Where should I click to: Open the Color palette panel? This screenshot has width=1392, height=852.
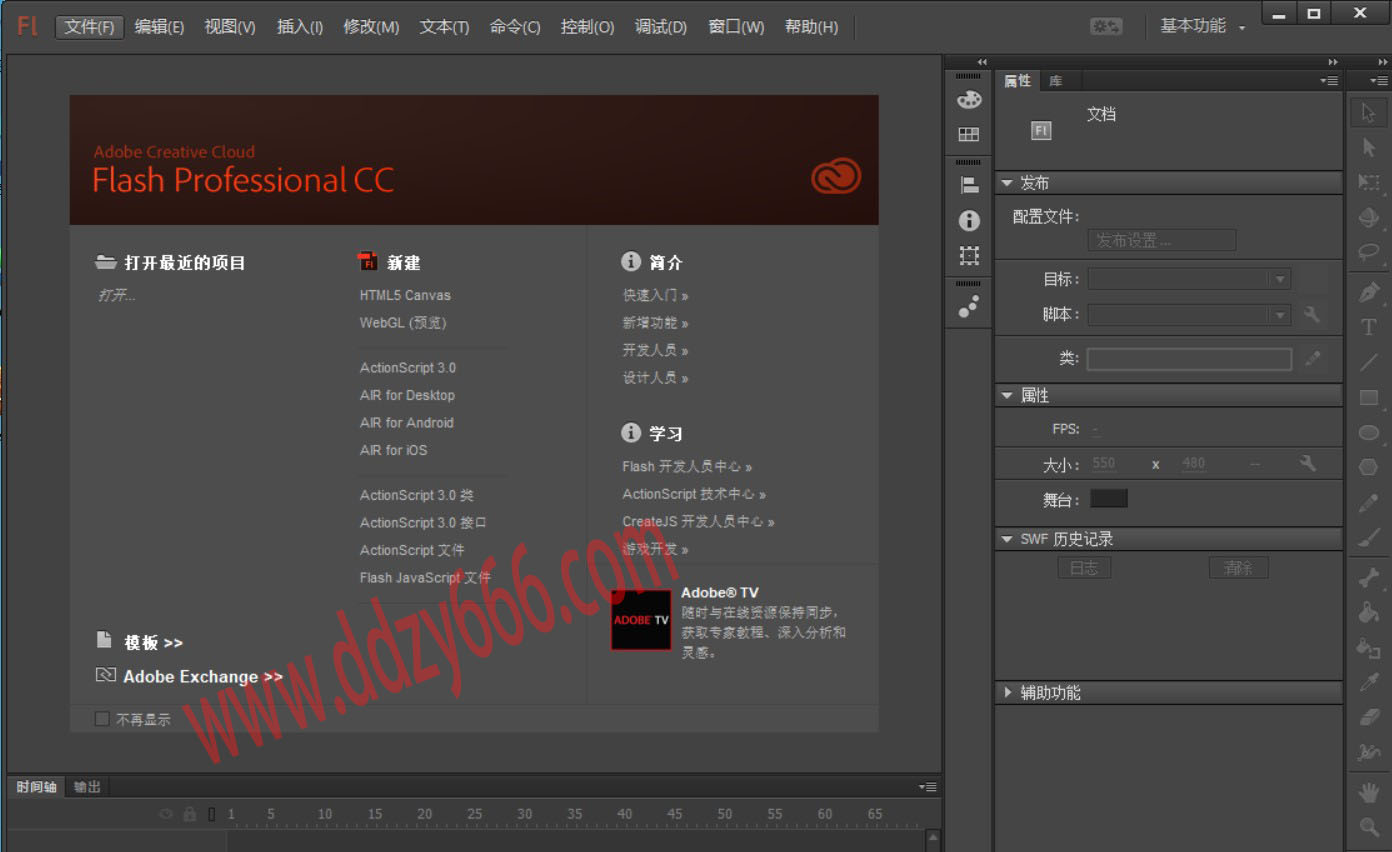point(969,99)
